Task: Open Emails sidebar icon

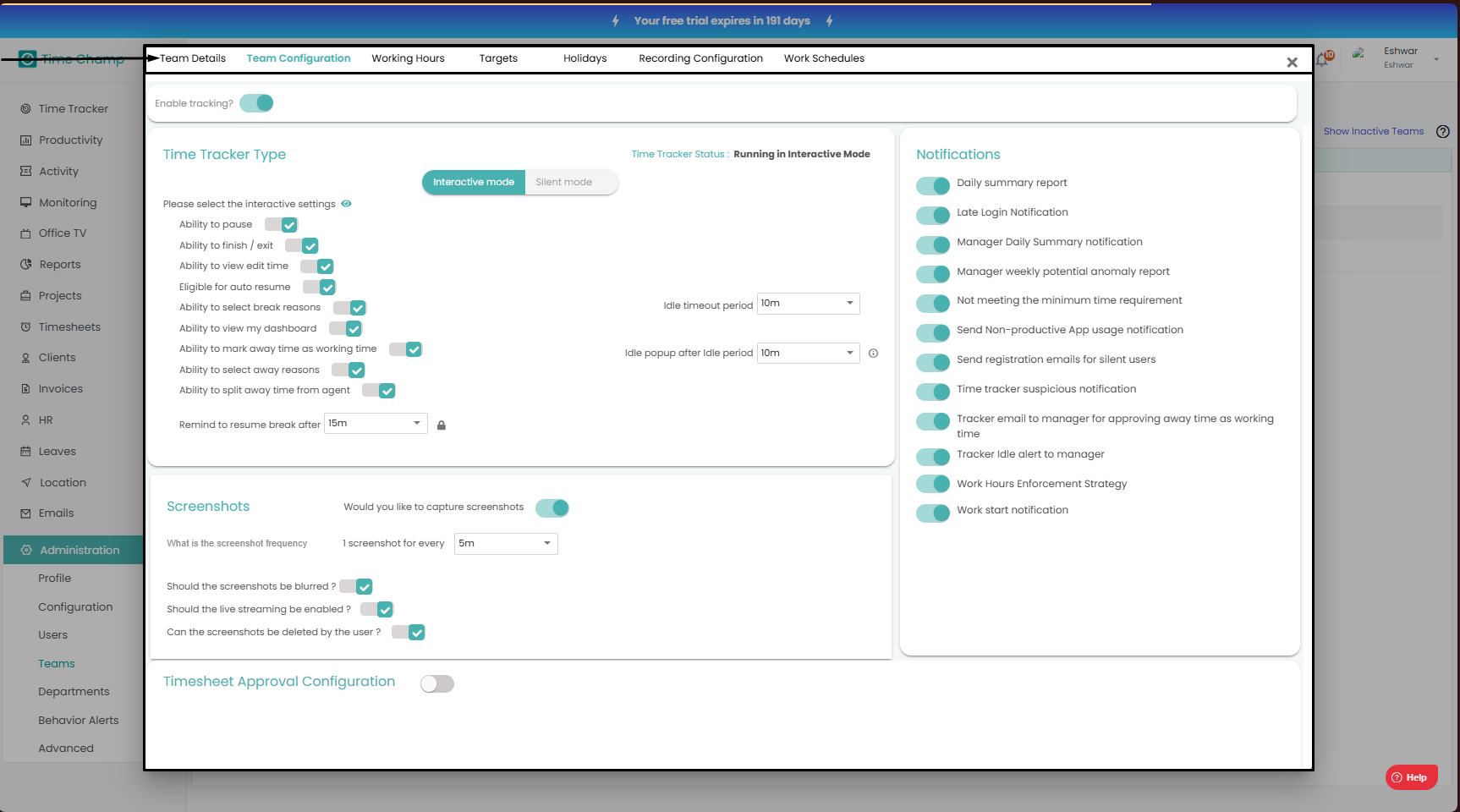Action: [25, 513]
